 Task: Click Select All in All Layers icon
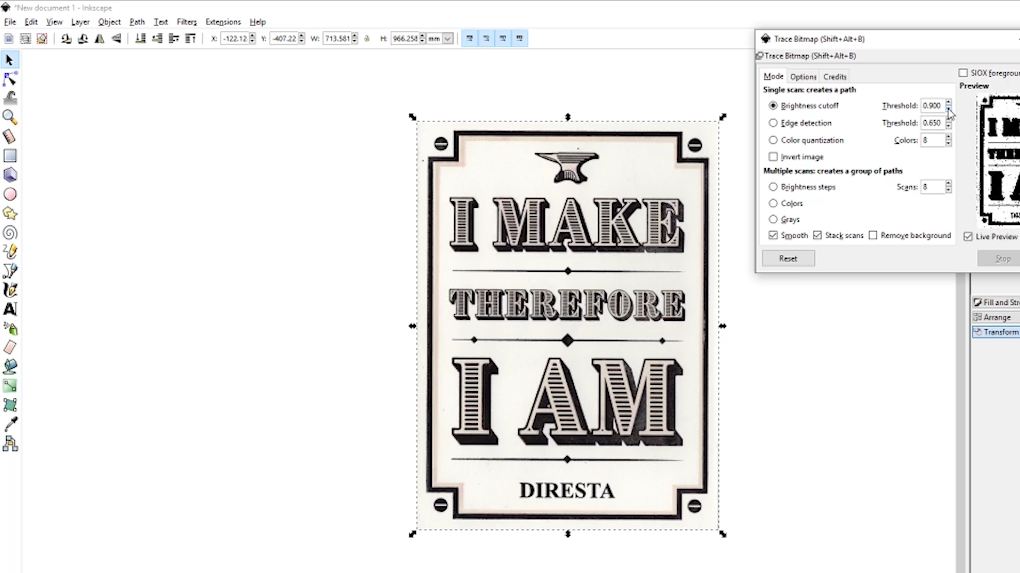[25, 38]
